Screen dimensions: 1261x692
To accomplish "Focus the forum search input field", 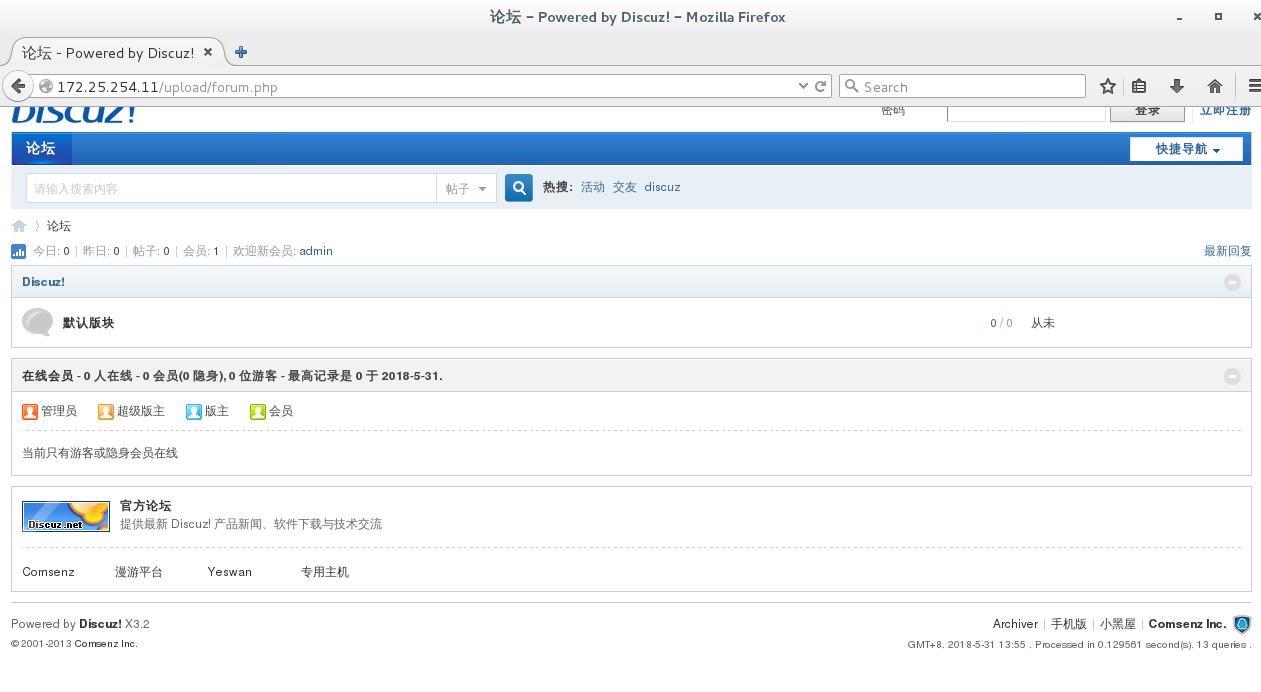I will point(231,188).
